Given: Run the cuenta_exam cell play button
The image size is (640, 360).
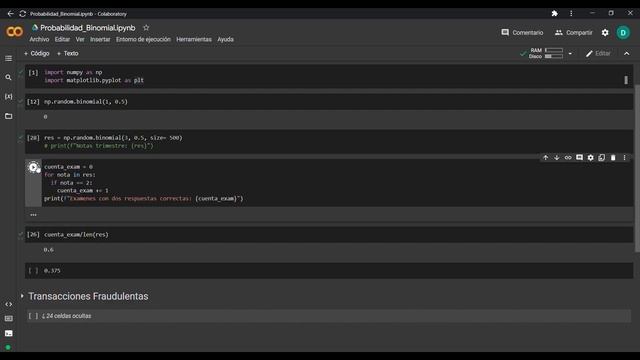Looking at the screenshot, I should click(x=33, y=167).
